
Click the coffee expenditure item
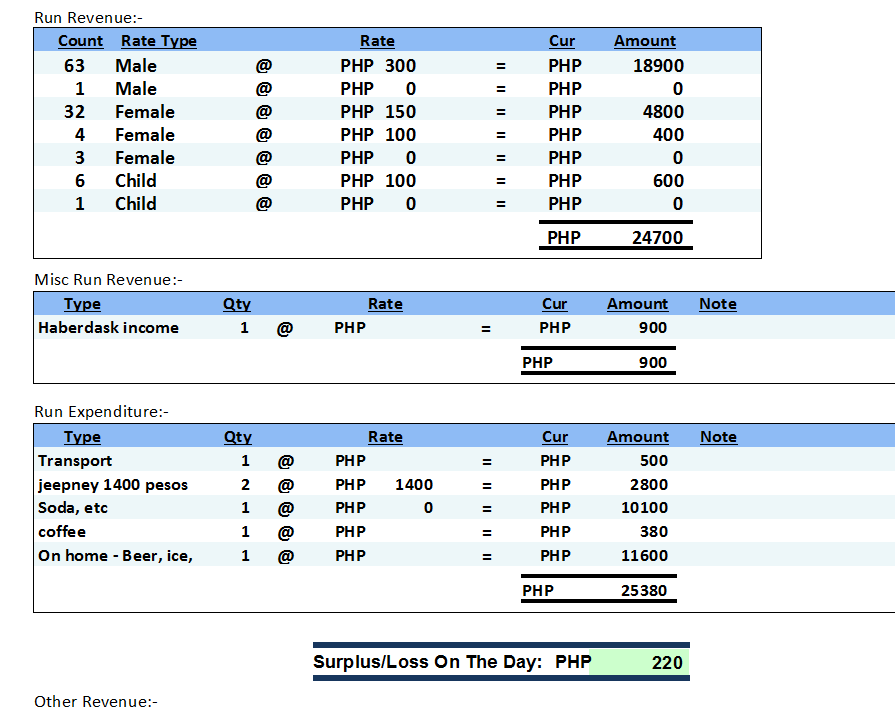[x=62, y=532]
